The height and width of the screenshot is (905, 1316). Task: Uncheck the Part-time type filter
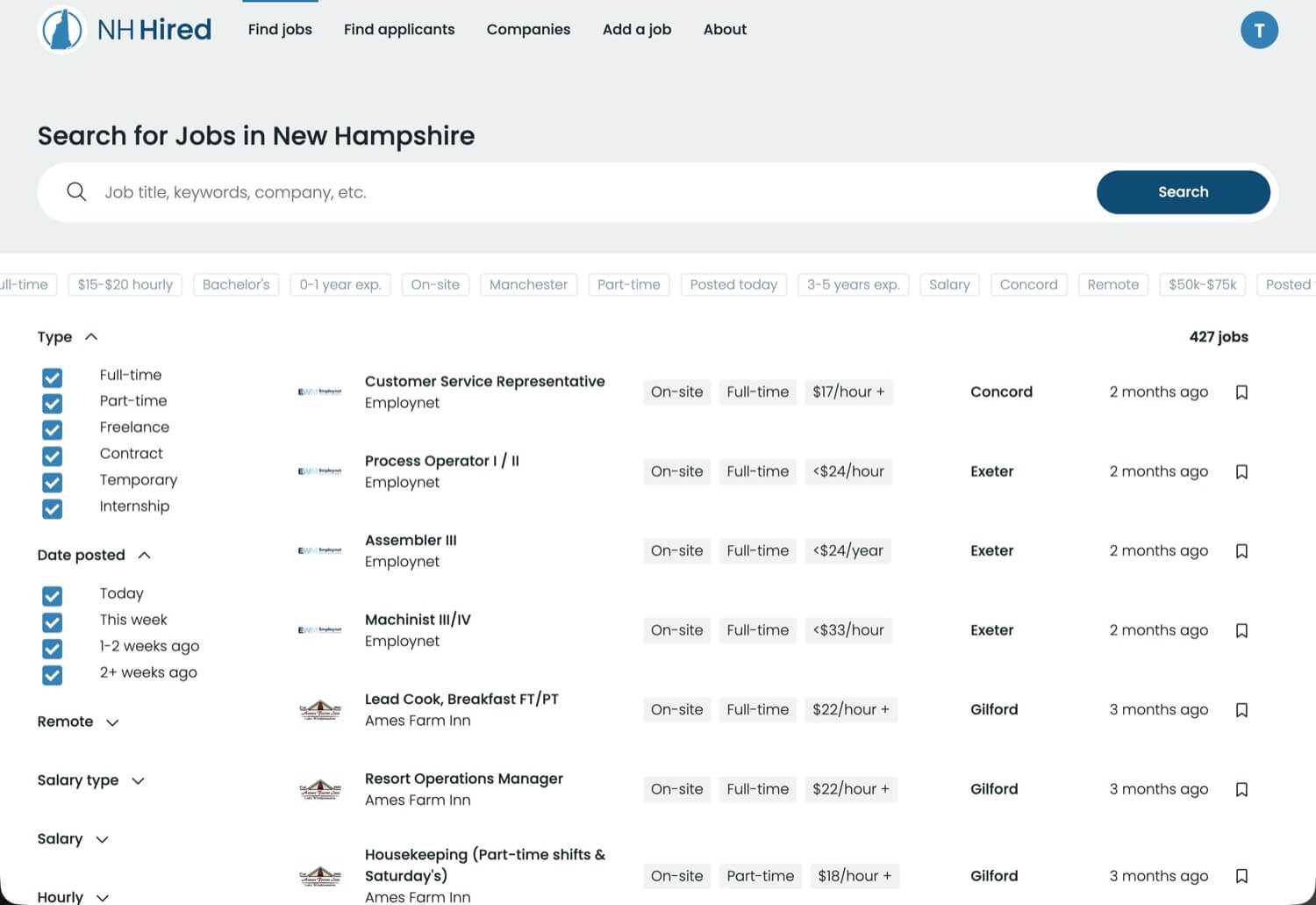click(x=53, y=404)
